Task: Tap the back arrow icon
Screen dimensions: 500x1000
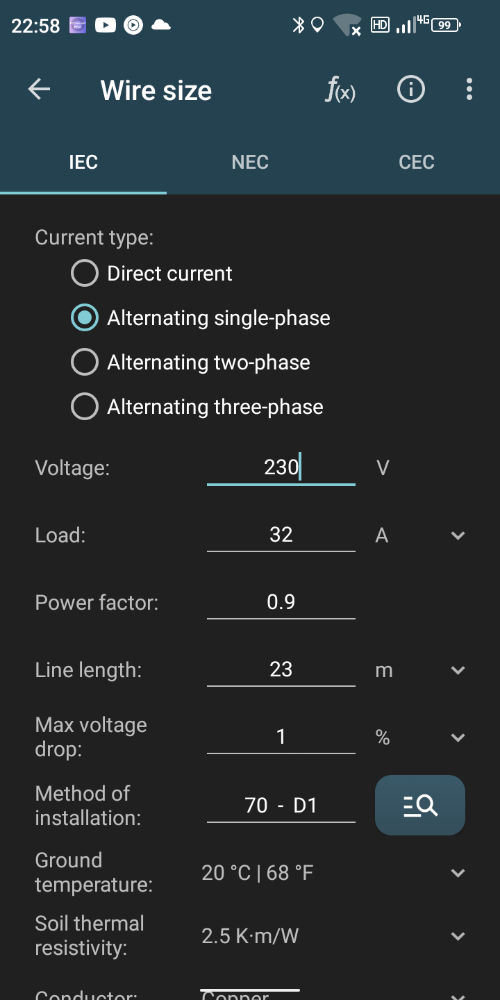Action: point(39,89)
